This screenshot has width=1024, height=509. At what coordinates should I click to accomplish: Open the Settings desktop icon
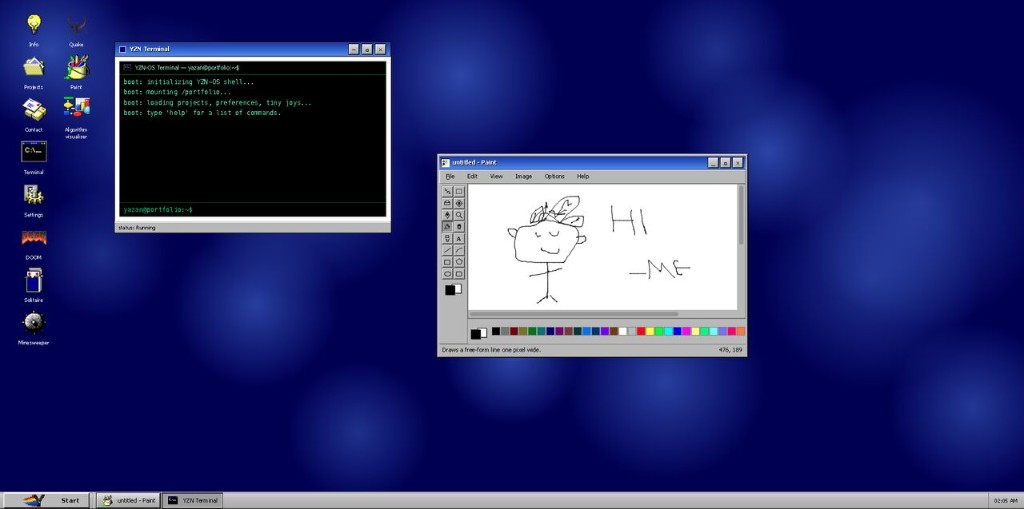[x=33, y=200]
